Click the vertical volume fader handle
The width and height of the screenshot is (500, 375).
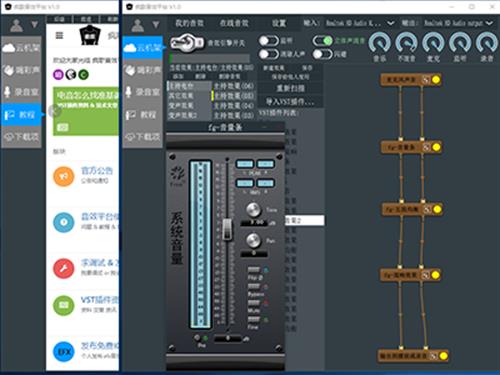point(228,229)
